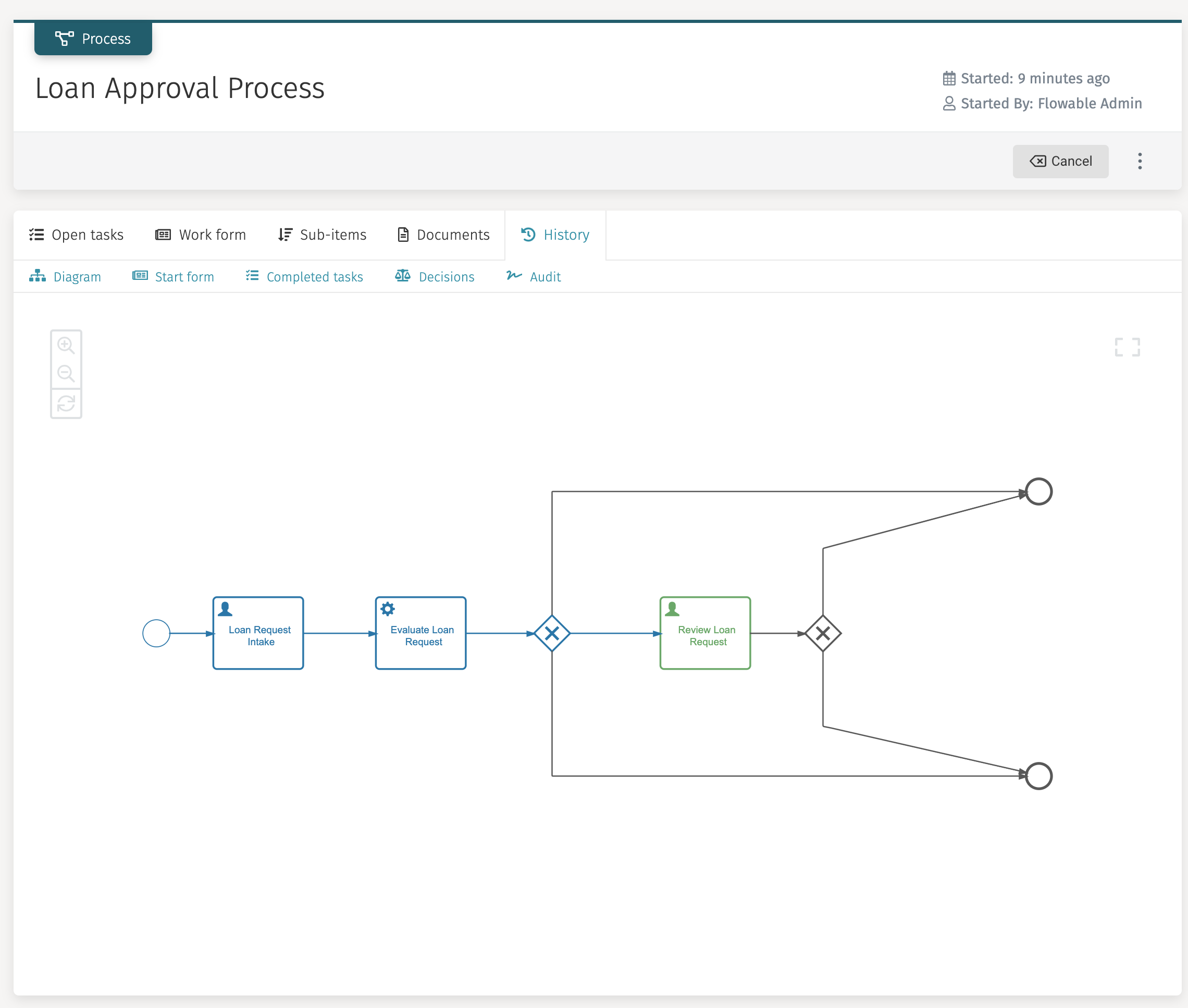1188x1008 pixels.
Task: Open the Sub-items tab
Action: tap(332, 235)
